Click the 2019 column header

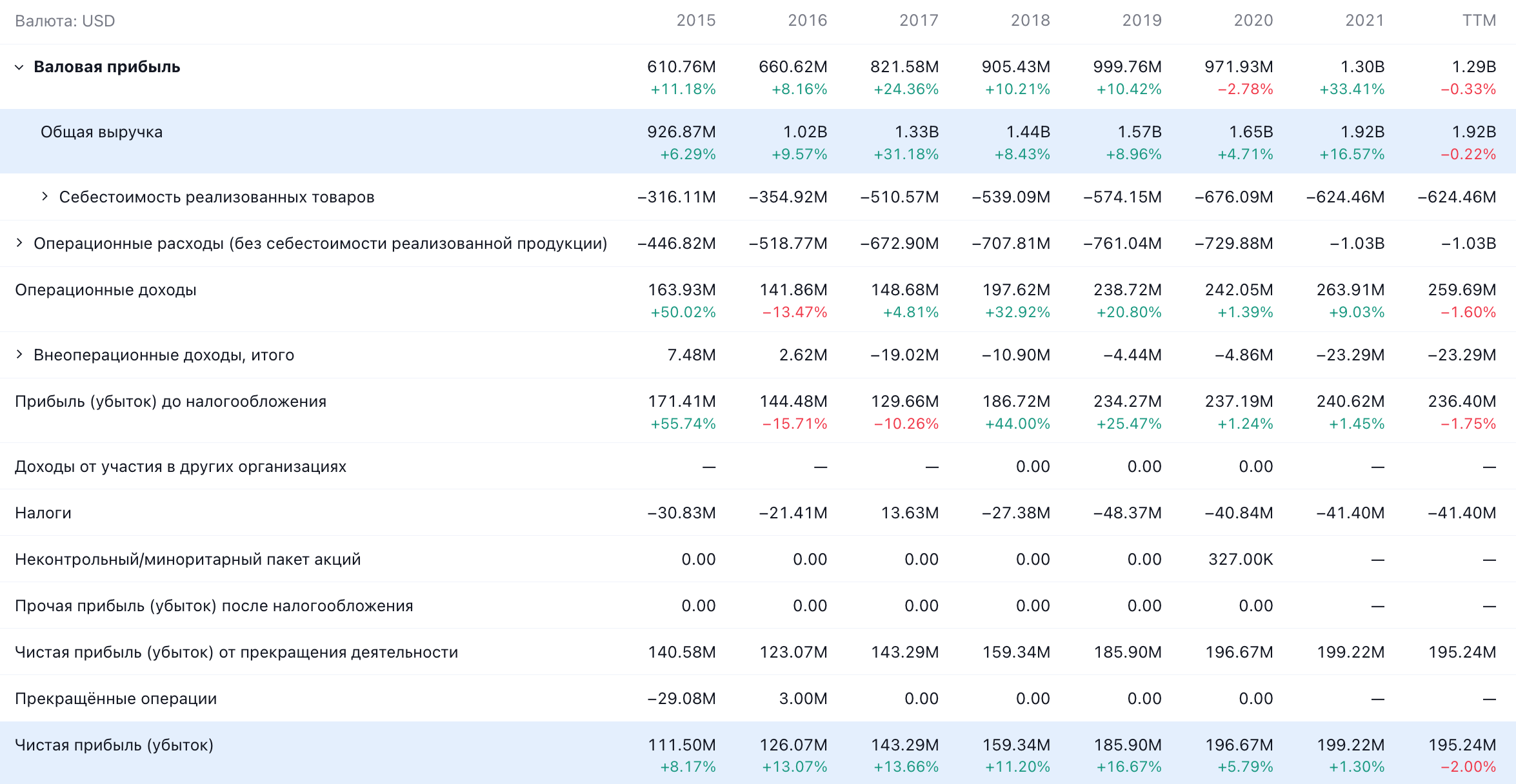pyautogui.click(x=1142, y=21)
